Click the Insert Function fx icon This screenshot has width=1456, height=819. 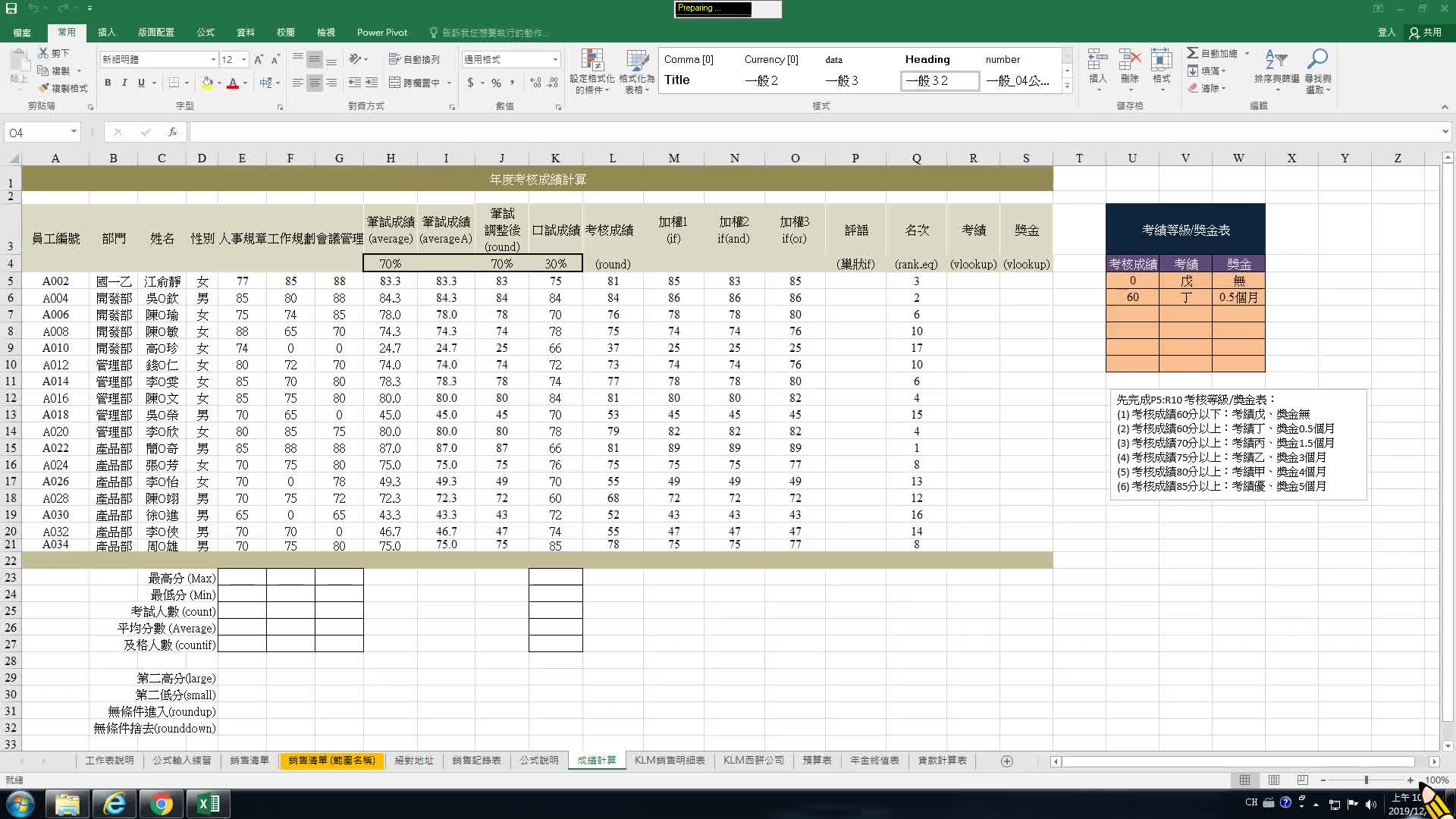point(173,132)
